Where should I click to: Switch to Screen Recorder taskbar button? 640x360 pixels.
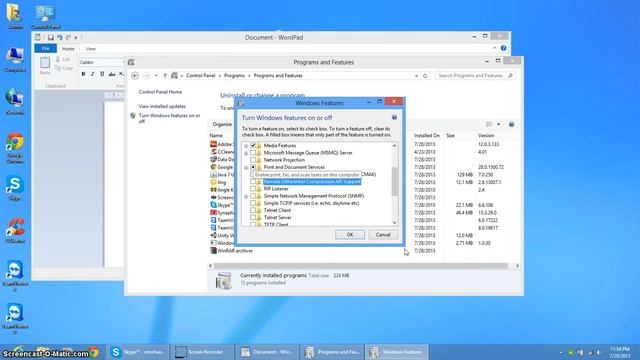[202, 352]
